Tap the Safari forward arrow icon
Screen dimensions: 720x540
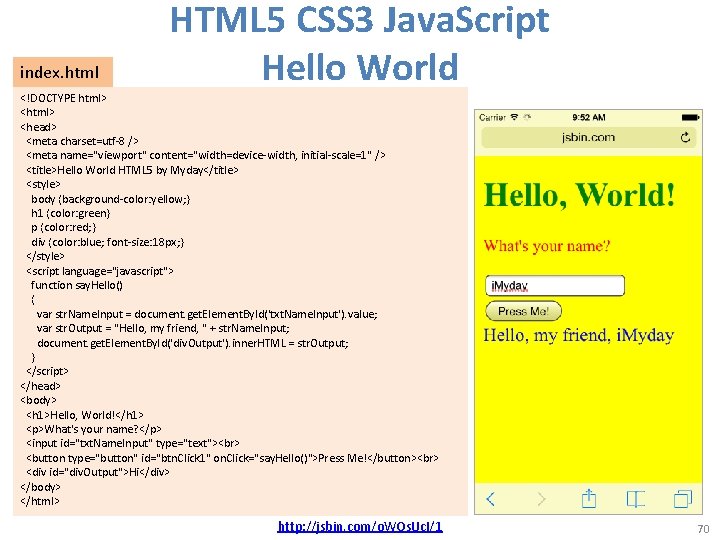pyautogui.click(x=542, y=499)
